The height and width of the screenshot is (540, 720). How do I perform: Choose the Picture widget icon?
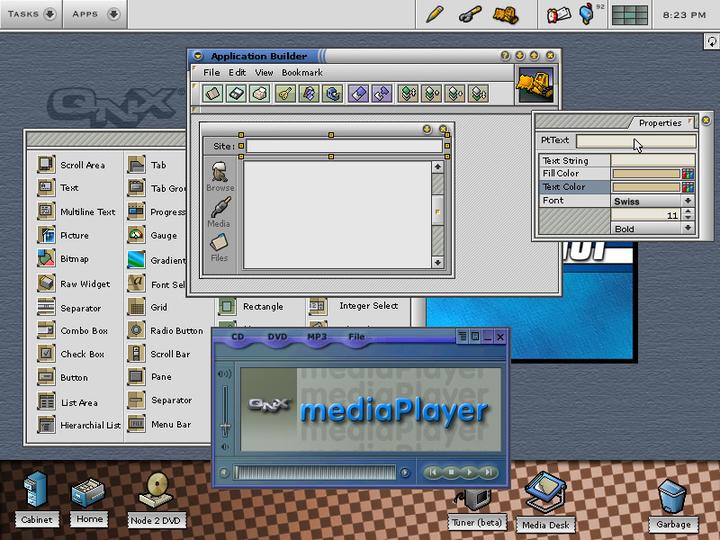click(x=46, y=235)
